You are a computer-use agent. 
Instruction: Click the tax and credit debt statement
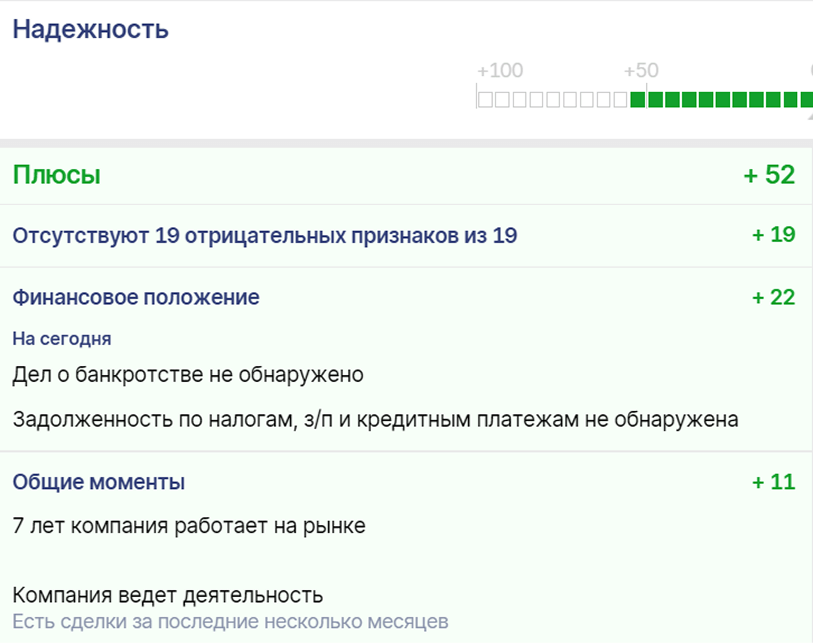[x=375, y=419]
